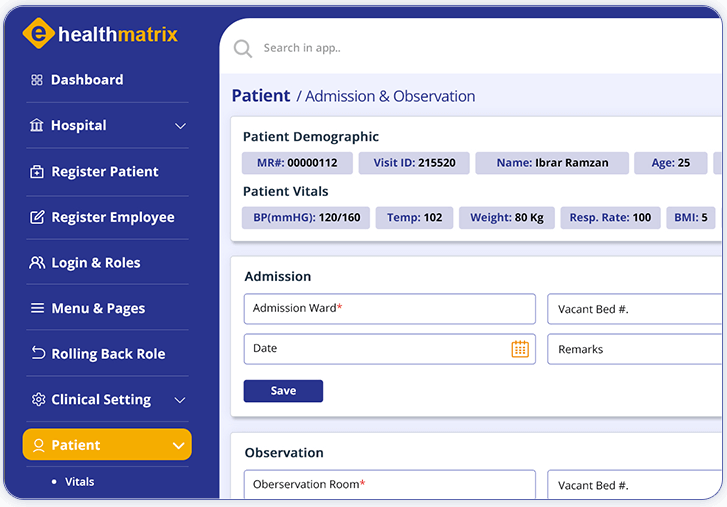Image resolution: width=727 pixels, height=507 pixels.
Task: Focus the Admission Ward field
Action: [389, 309]
